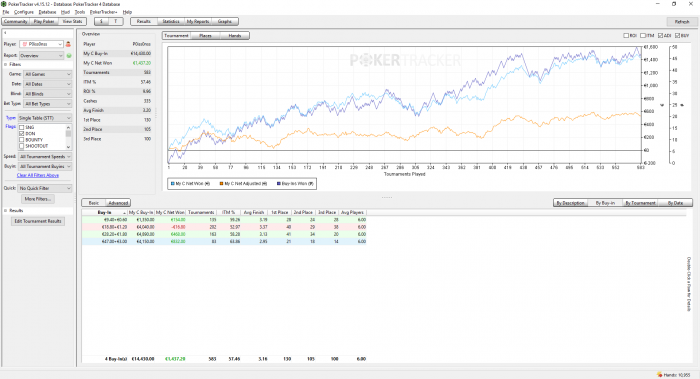The image size is (700, 379).
Task: Select the T tournament mode button
Action: pyautogui.click(x=116, y=21)
